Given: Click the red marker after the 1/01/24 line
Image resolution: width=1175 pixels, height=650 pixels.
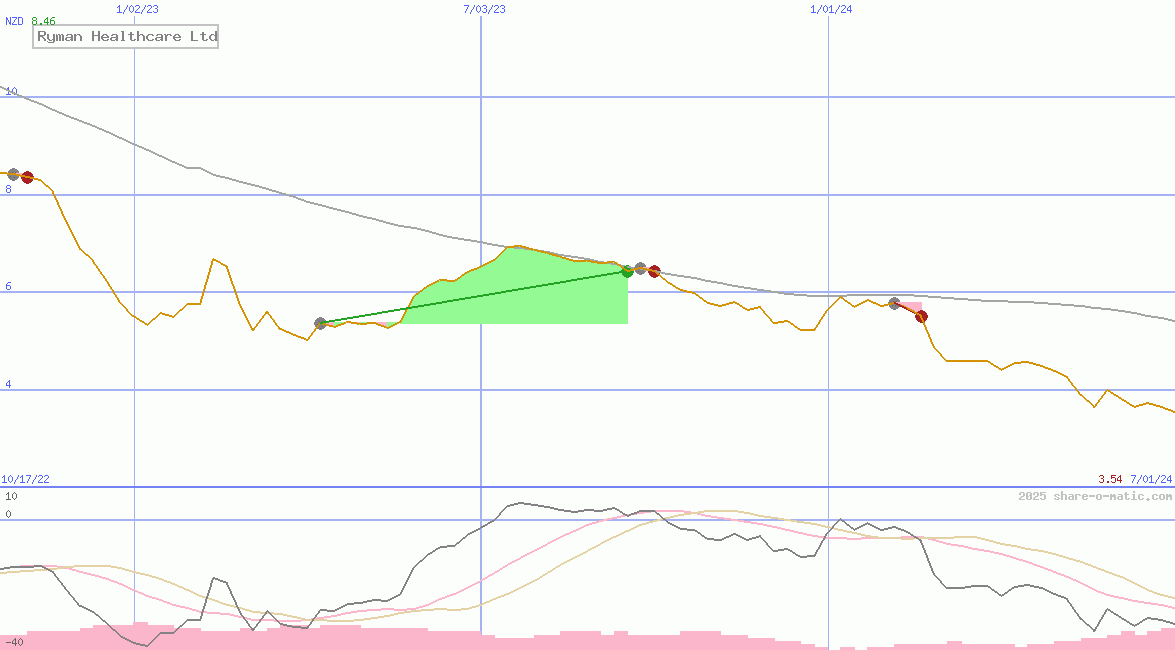Looking at the screenshot, I should (x=921, y=316).
